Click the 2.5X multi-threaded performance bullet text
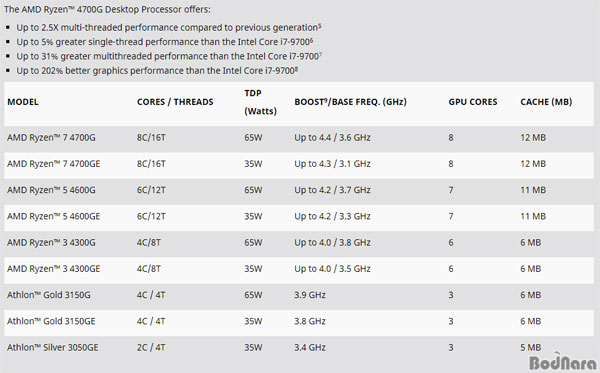 click(168, 28)
